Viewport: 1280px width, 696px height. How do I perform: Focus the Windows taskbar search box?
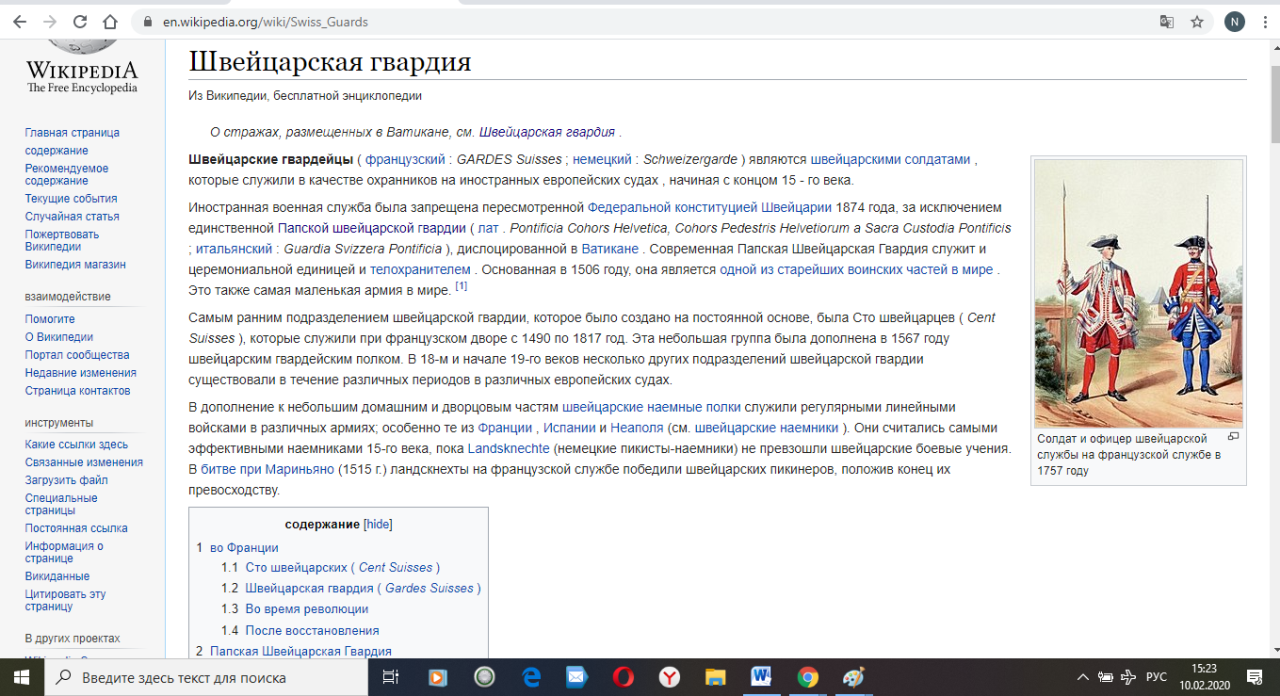207,677
